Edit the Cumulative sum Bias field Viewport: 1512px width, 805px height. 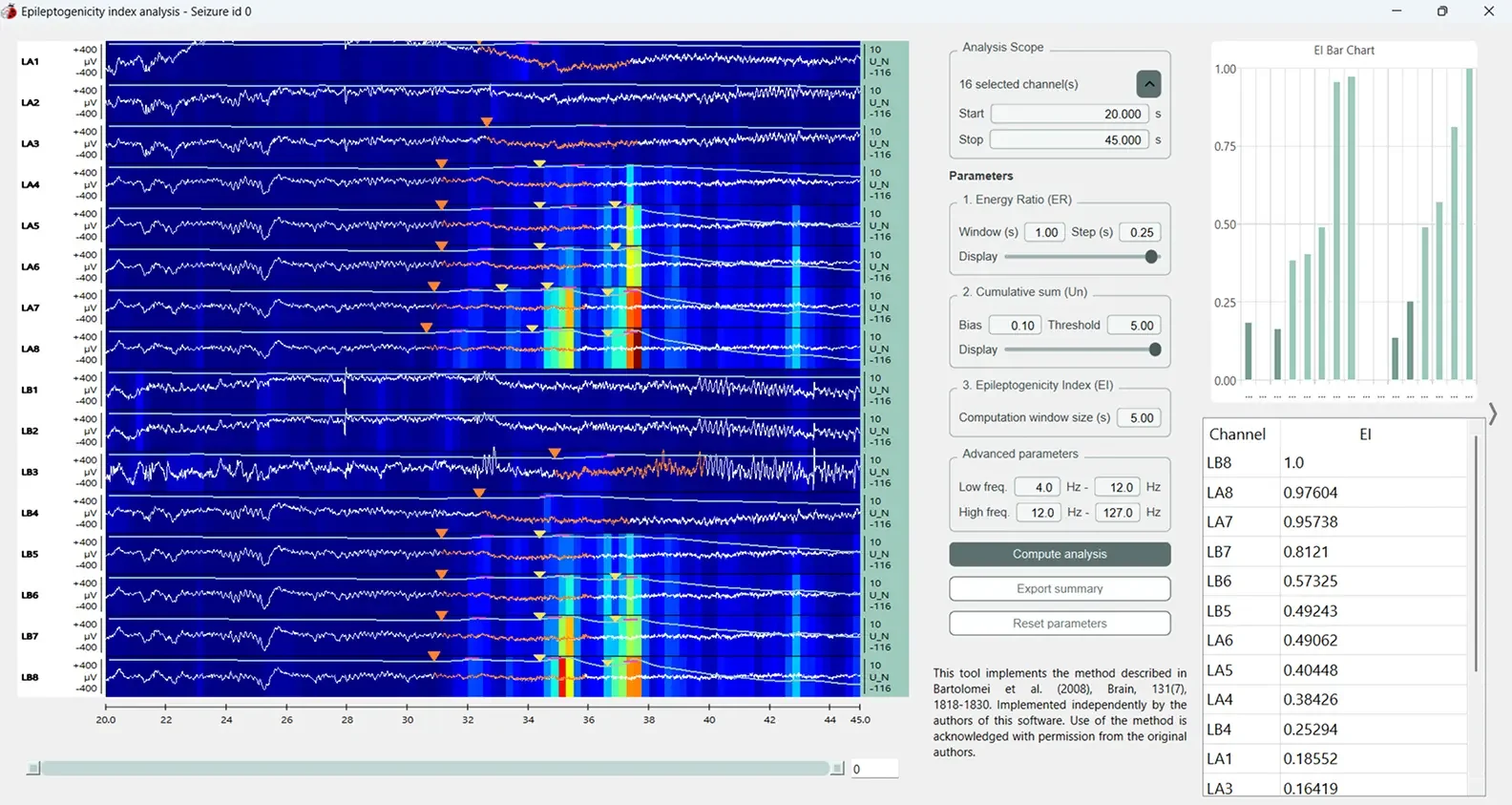pyautogui.click(x=1015, y=325)
